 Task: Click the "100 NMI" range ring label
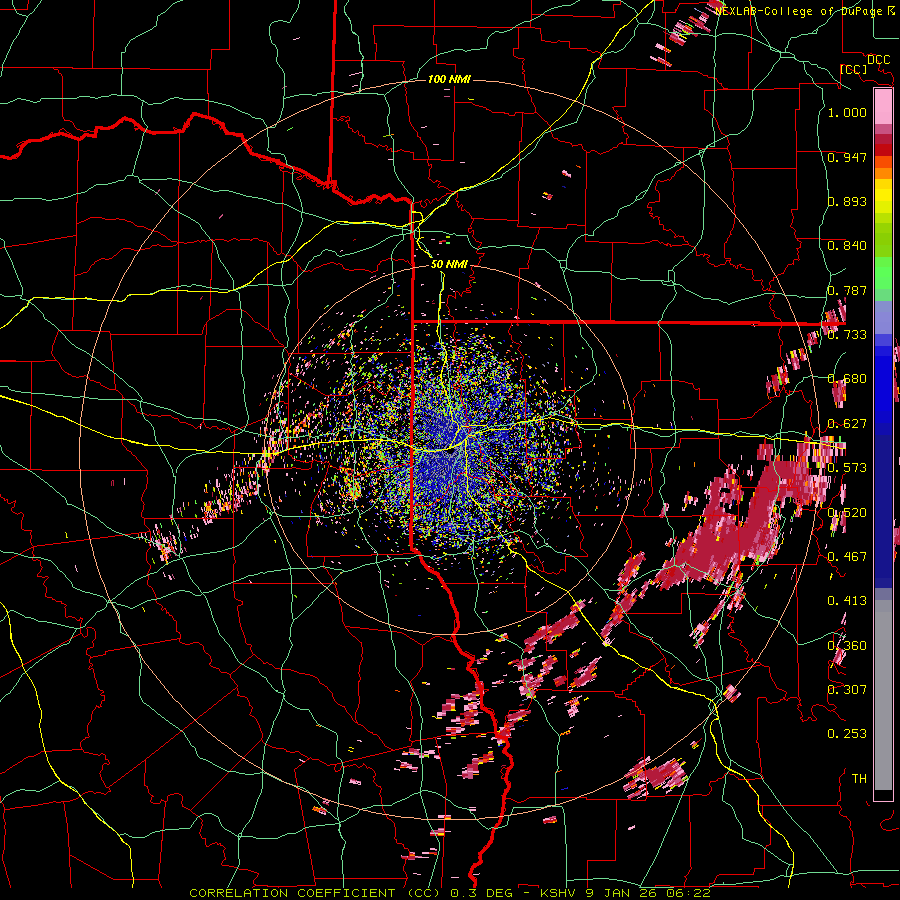(449, 79)
